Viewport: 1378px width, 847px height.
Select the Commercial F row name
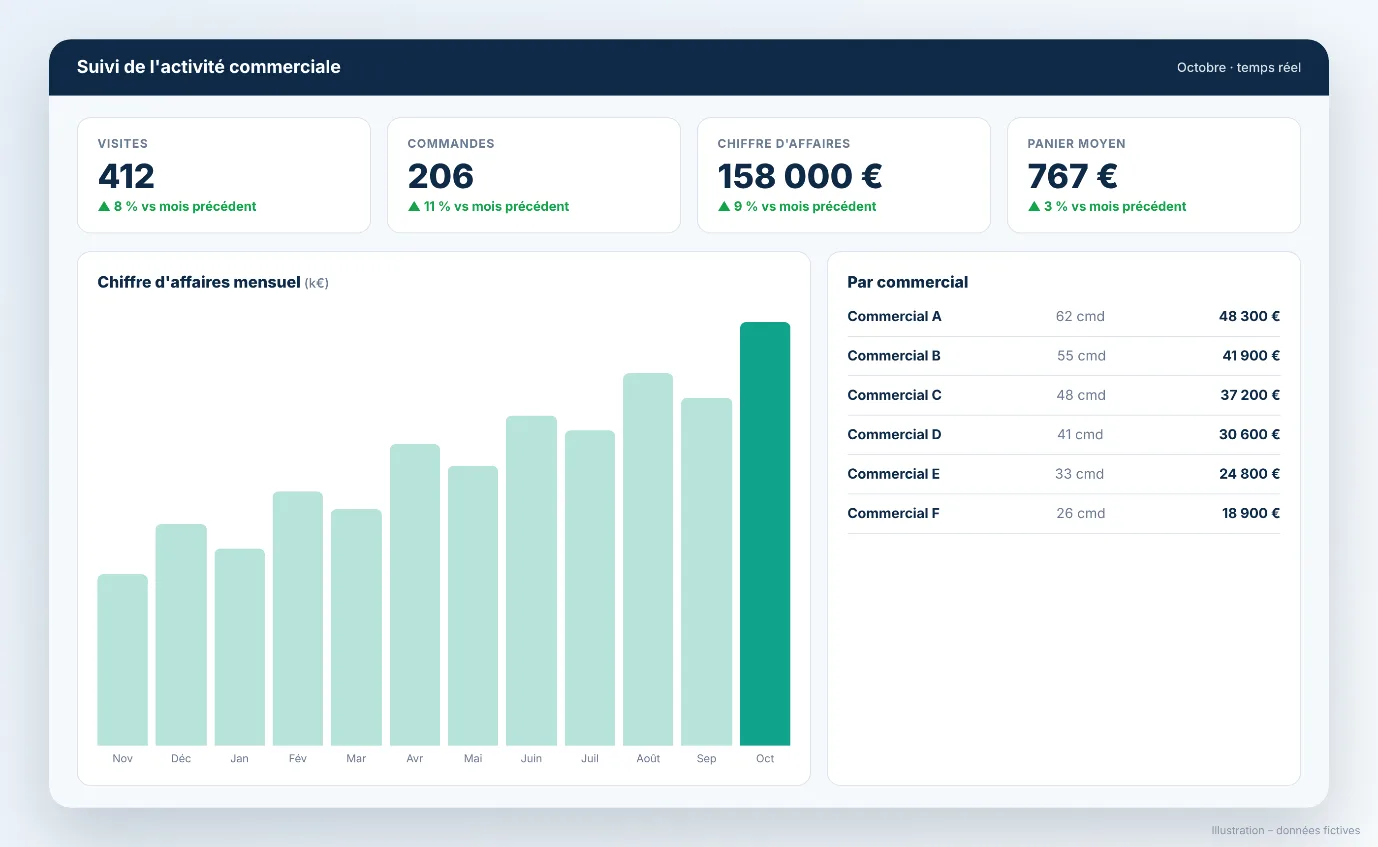coord(893,514)
